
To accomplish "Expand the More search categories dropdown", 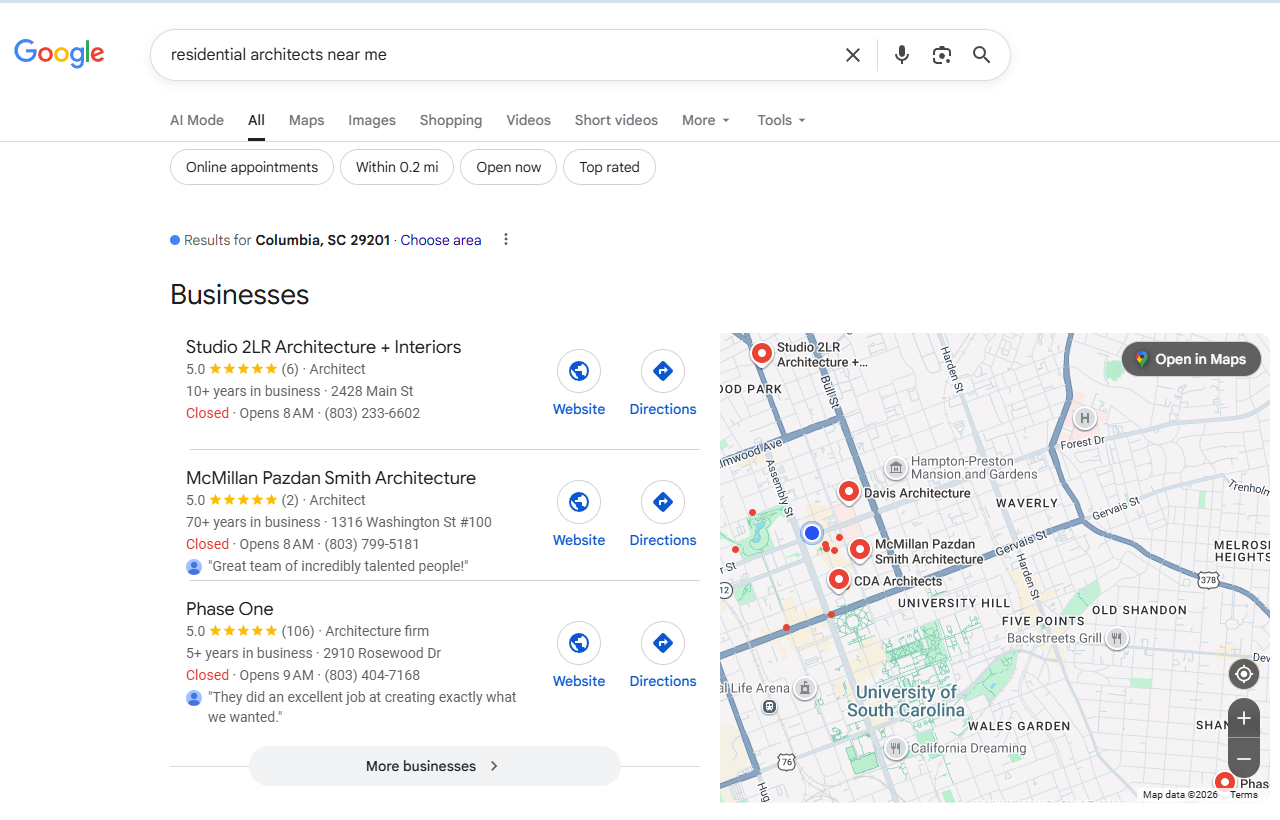I will [706, 120].
